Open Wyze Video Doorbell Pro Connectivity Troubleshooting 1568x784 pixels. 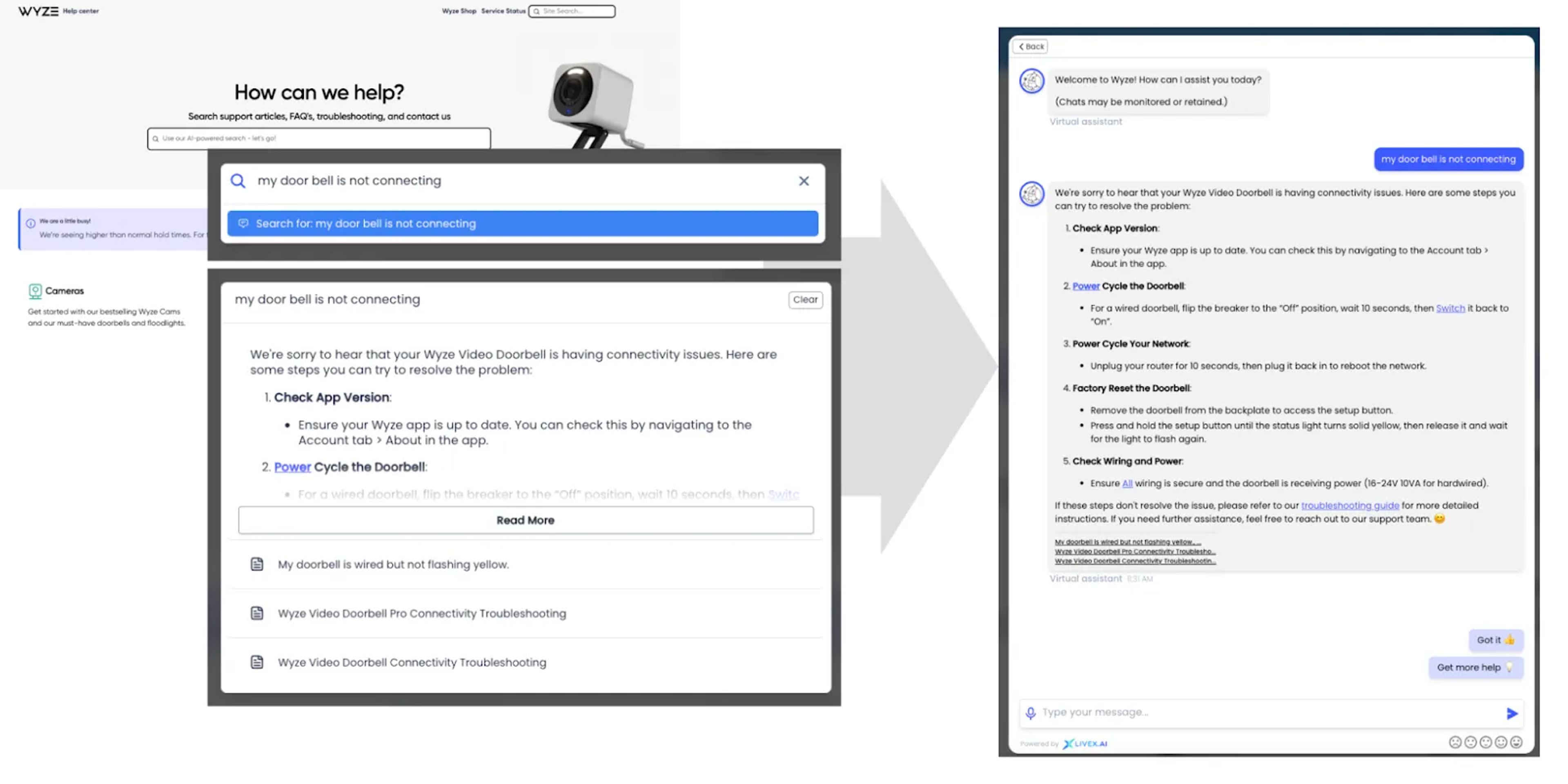tap(422, 613)
